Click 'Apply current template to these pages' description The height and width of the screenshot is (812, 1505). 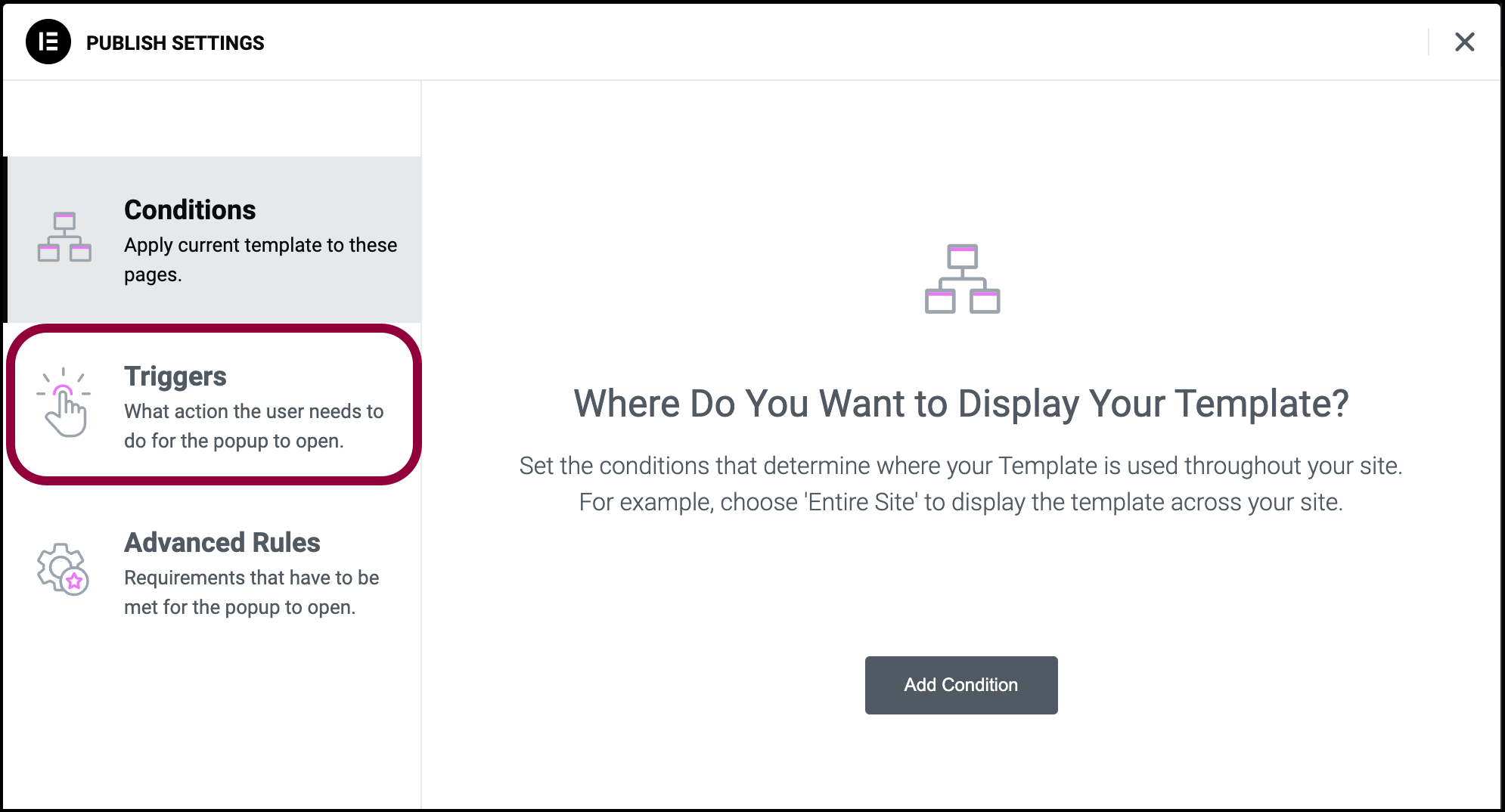(x=261, y=259)
